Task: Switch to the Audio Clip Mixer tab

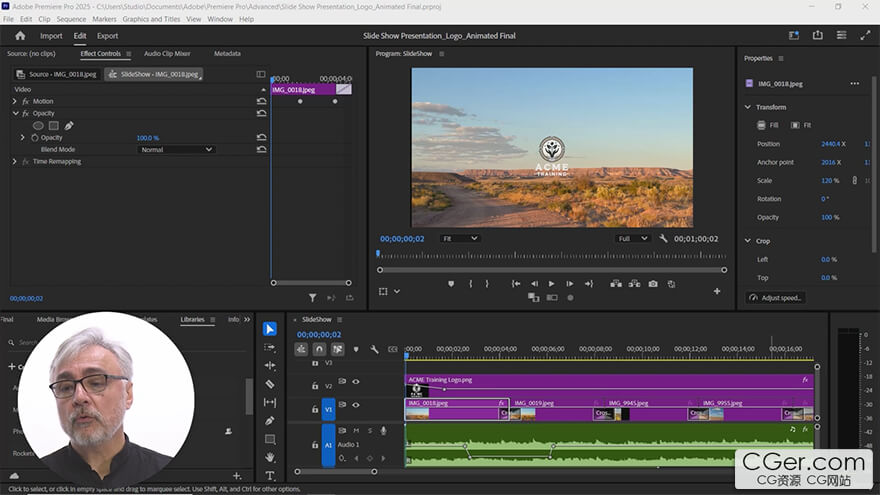Action: (167, 53)
